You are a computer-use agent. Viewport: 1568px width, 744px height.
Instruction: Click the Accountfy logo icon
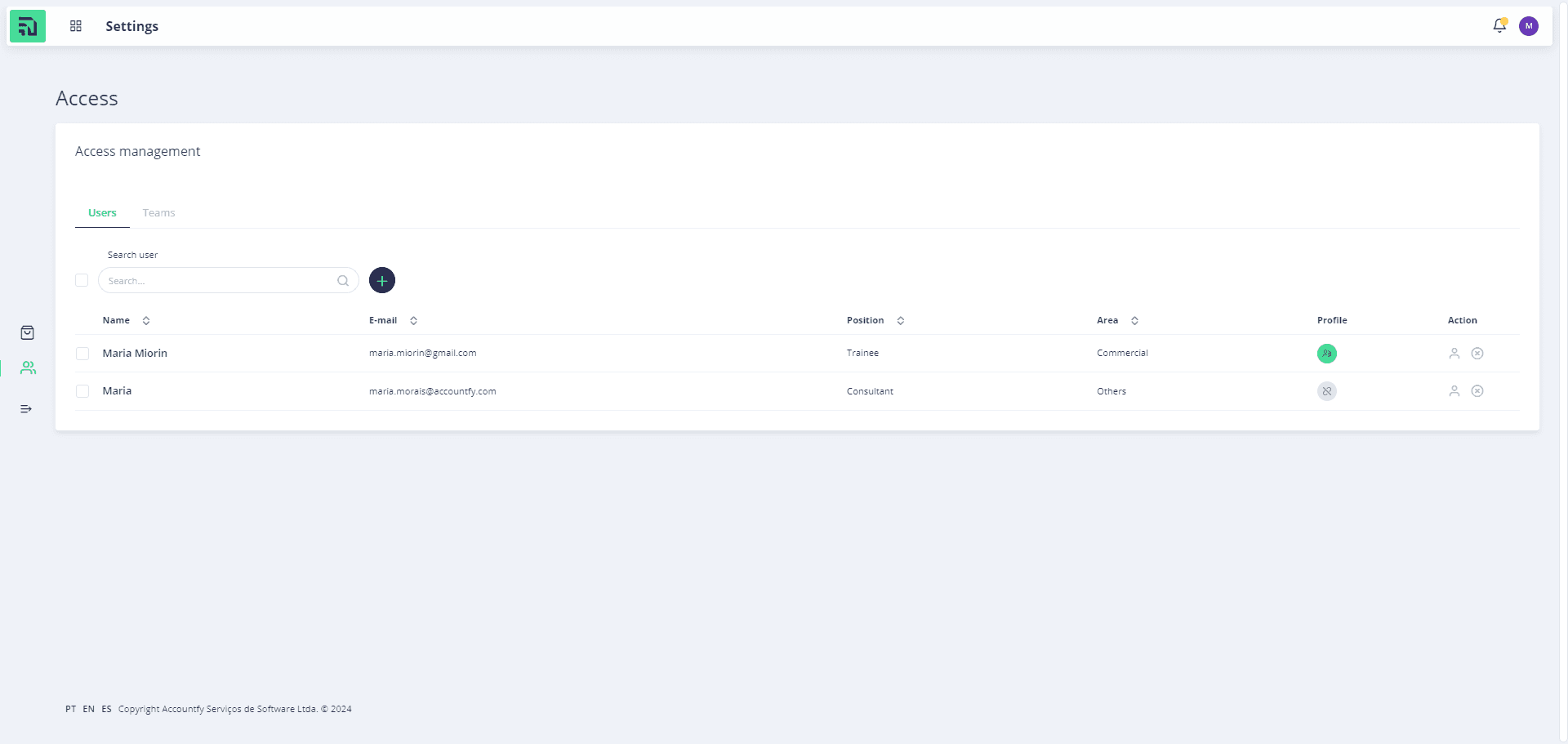28,26
